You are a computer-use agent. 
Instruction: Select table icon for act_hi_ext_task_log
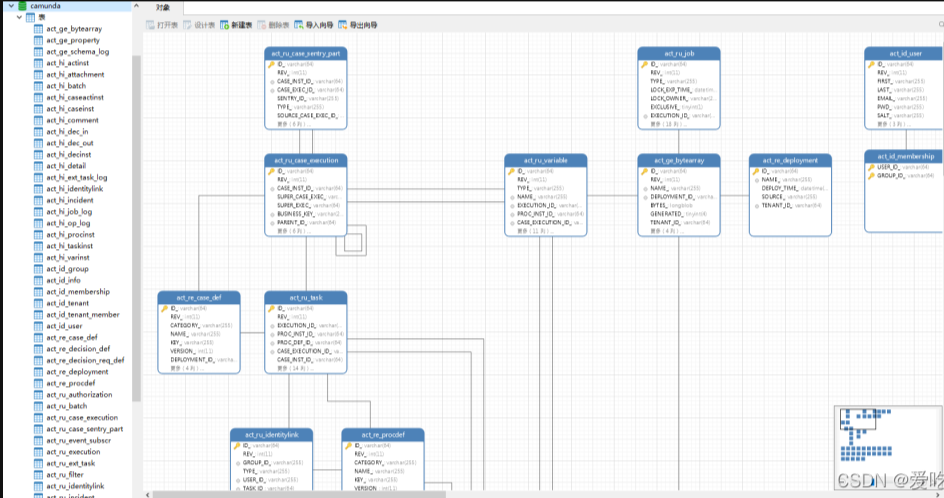tap(39, 178)
